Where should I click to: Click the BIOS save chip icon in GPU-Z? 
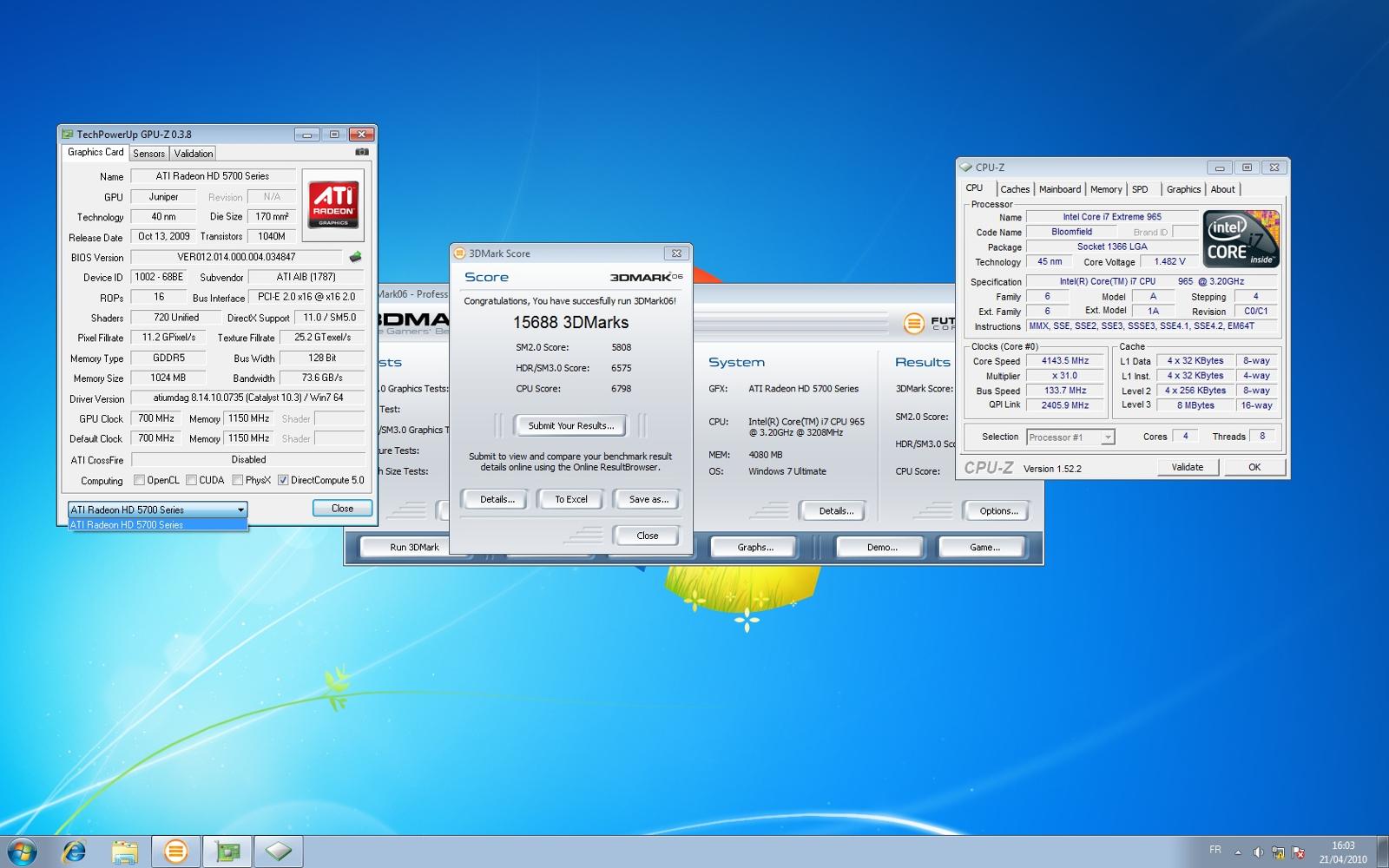click(x=355, y=257)
